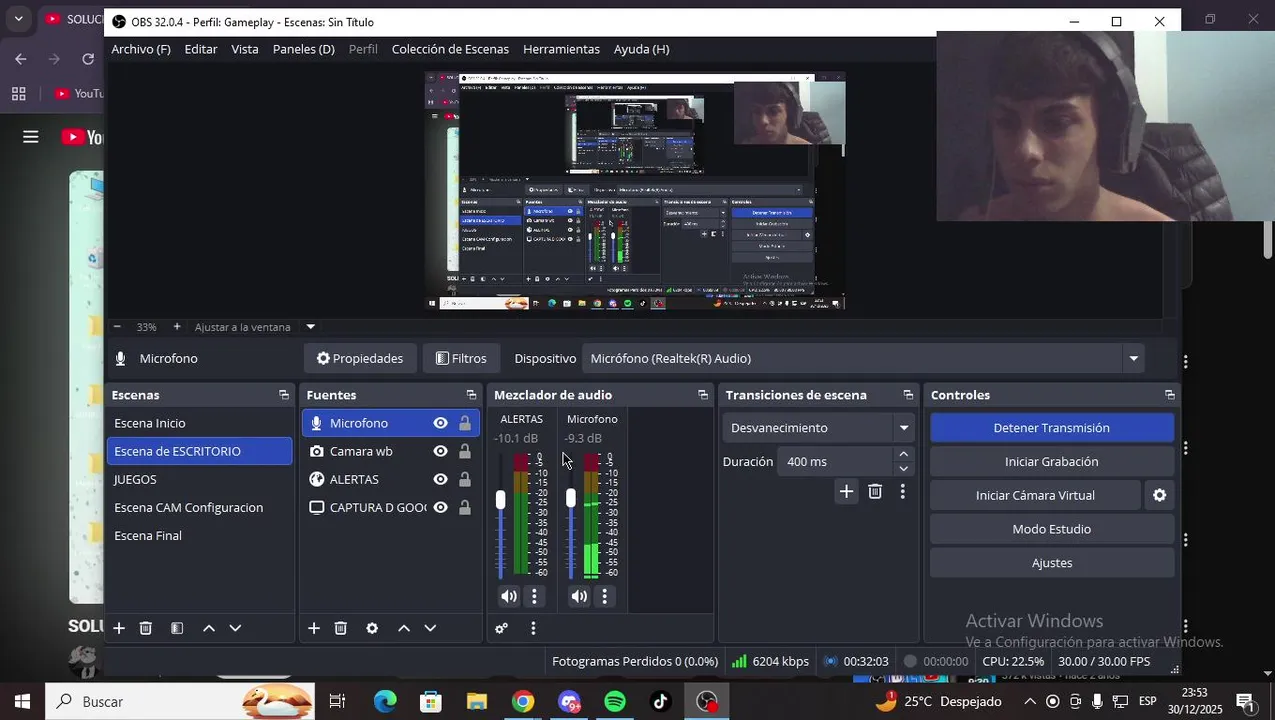
Task: Open scene filters icon in Escenas toolbar
Action: (177, 628)
